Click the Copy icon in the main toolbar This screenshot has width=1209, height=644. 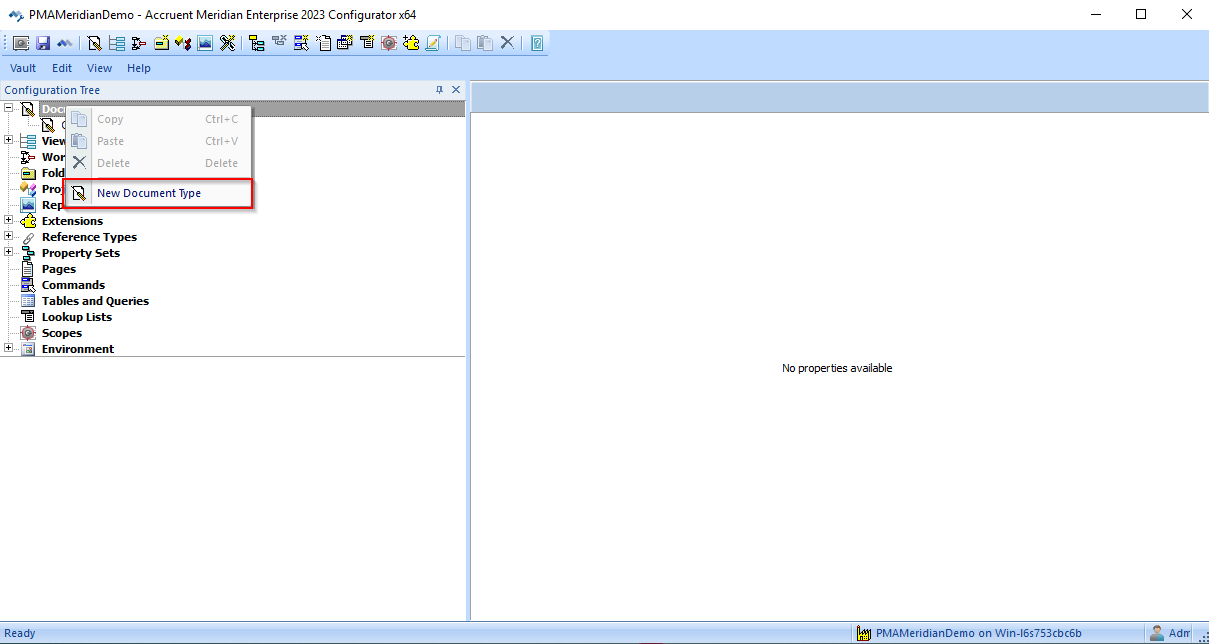pyautogui.click(x=463, y=43)
